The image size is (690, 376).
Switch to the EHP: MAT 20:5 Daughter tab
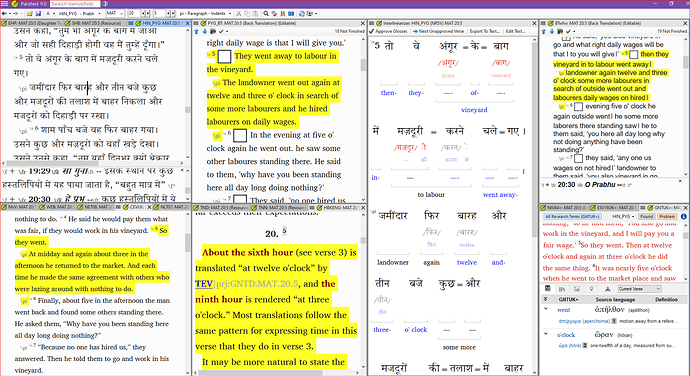pos(32,23)
